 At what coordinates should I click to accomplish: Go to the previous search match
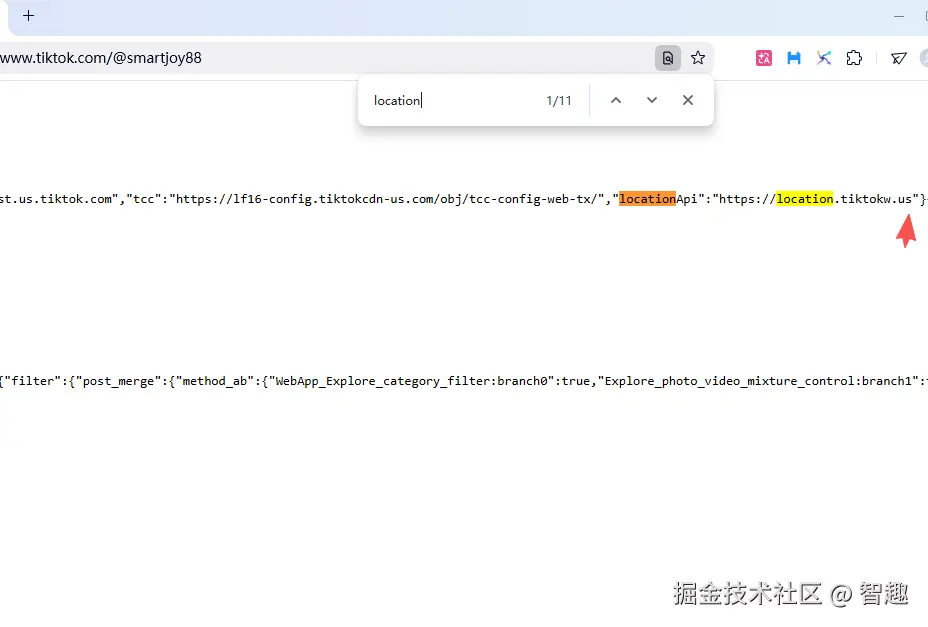(x=615, y=100)
